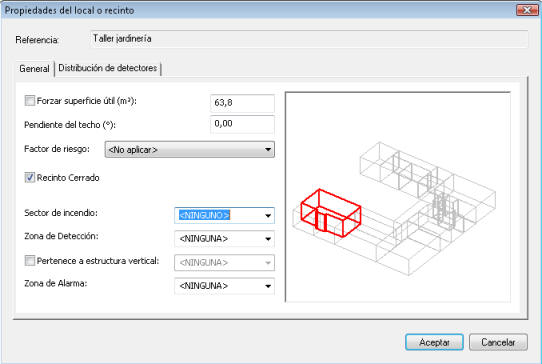This screenshot has width=542, height=364.
Task: Click the disabled estructura vertical dropdown
Action: [224, 263]
